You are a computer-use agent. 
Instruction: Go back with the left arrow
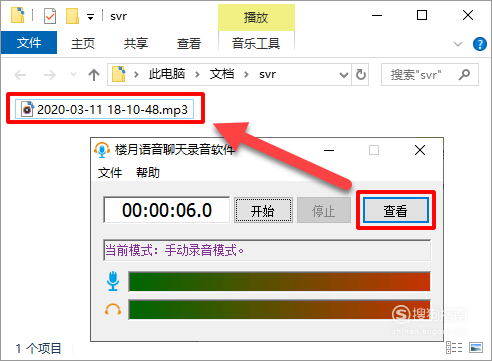[x=20, y=75]
